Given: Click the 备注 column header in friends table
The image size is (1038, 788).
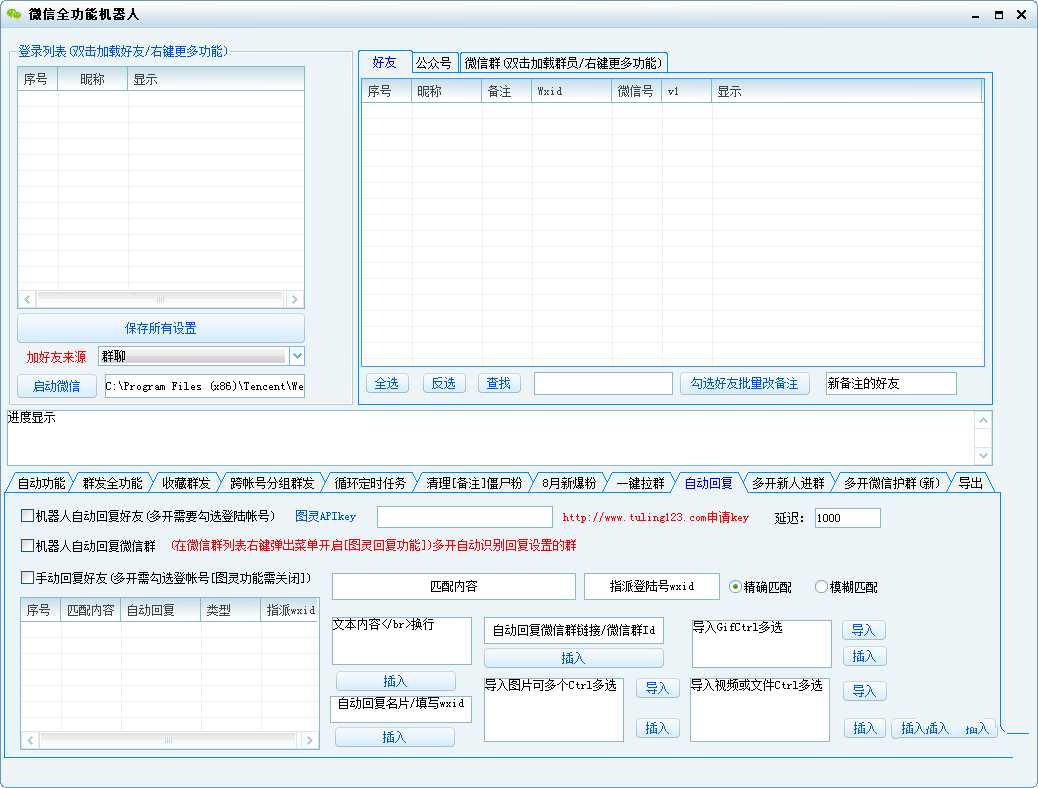Looking at the screenshot, I should [x=507, y=91].
